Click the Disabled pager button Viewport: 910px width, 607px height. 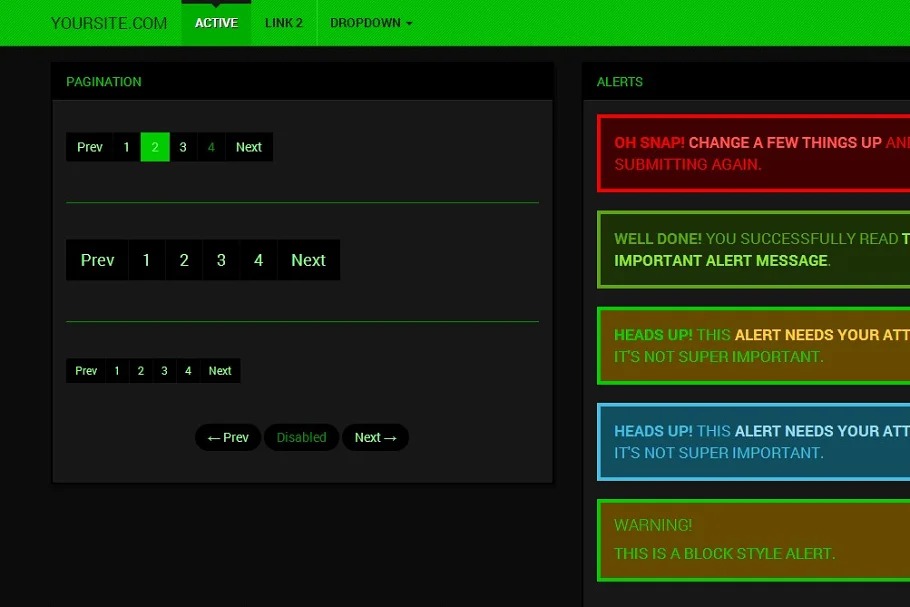[x=301, y=438]
